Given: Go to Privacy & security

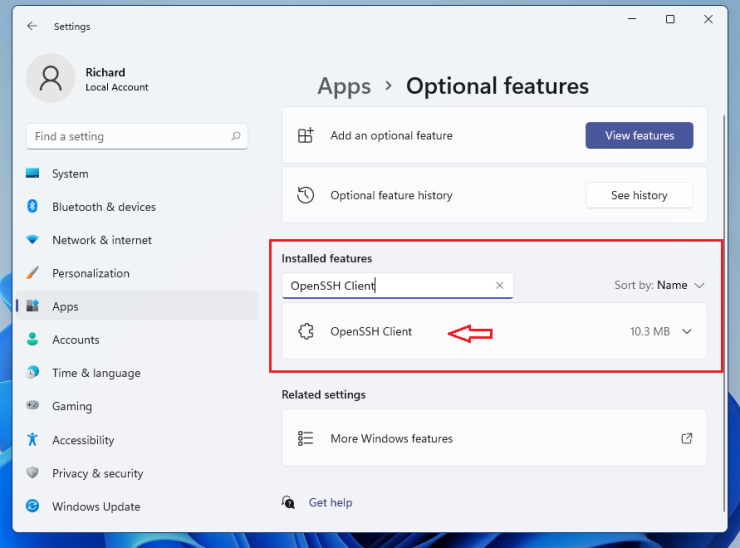Looking at the screenshot, I should (x=97, y=474).
